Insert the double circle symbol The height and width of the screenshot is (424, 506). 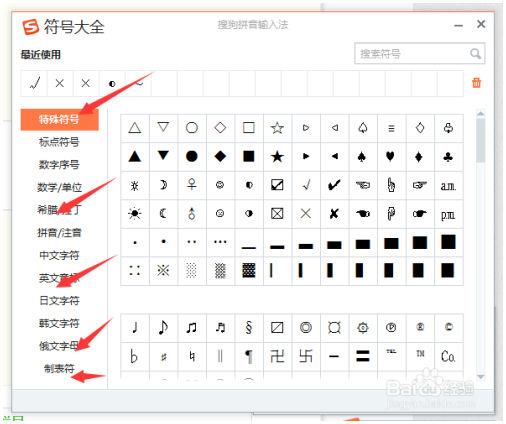point(306,328)
